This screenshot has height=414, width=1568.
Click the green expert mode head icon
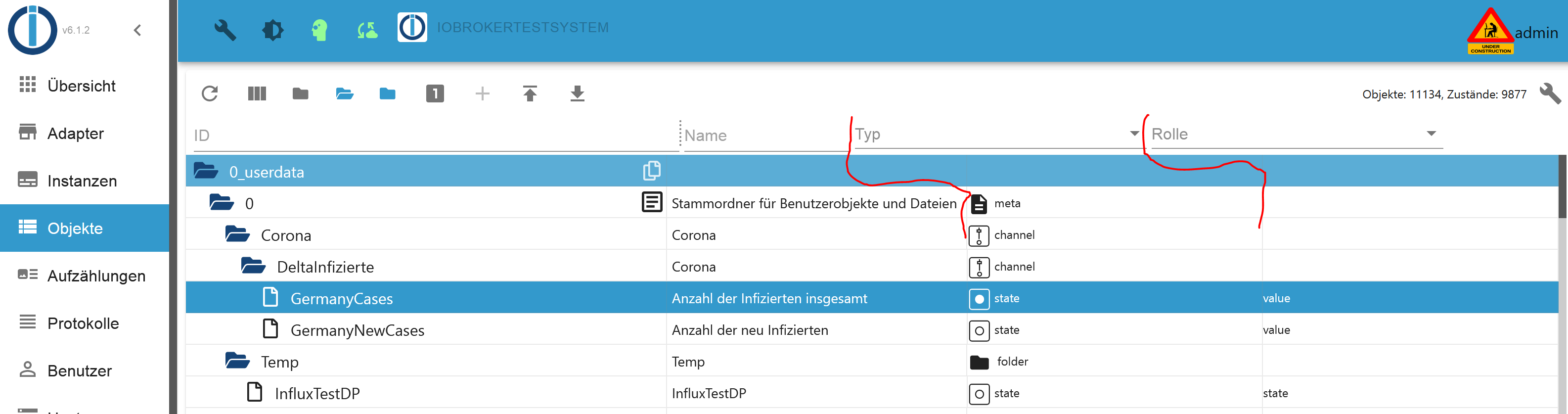click(319, 30)
